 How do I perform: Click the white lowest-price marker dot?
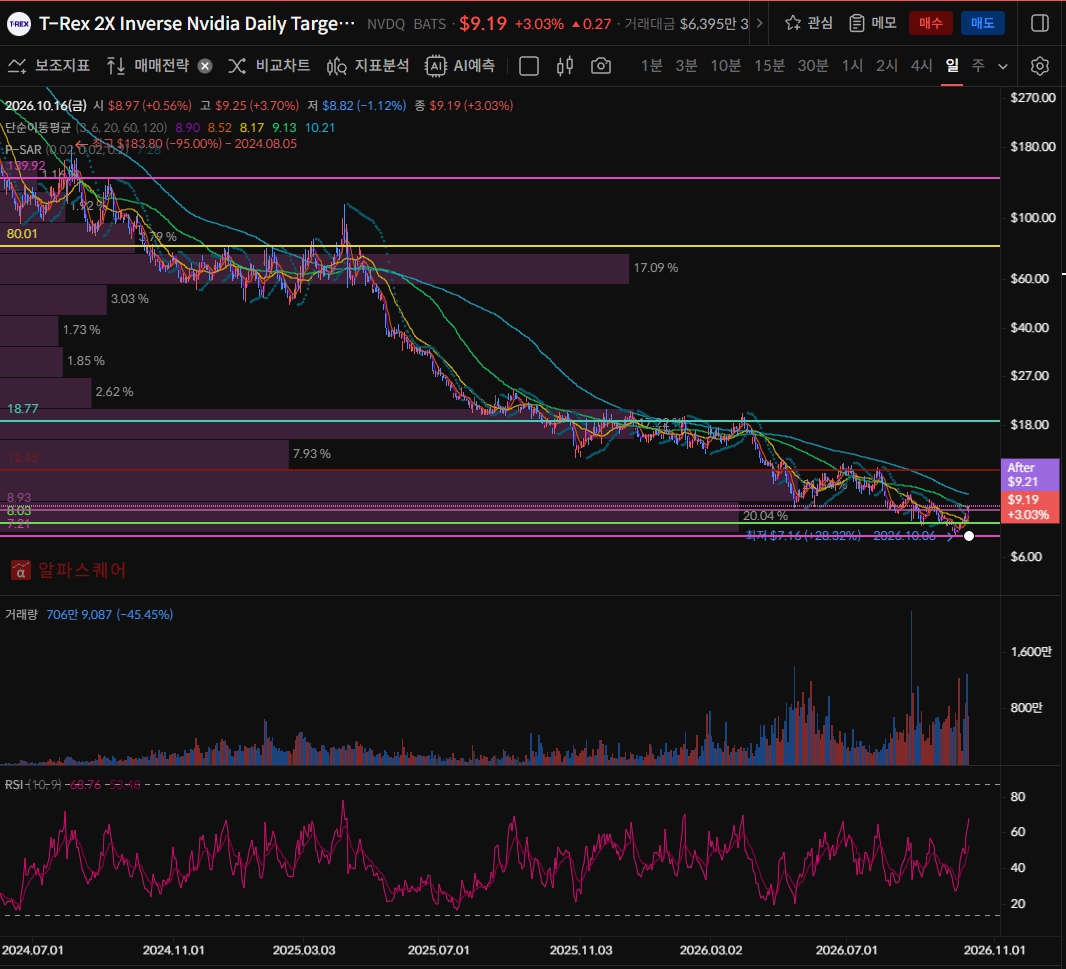pyautogui.click(x=969, y=537)
